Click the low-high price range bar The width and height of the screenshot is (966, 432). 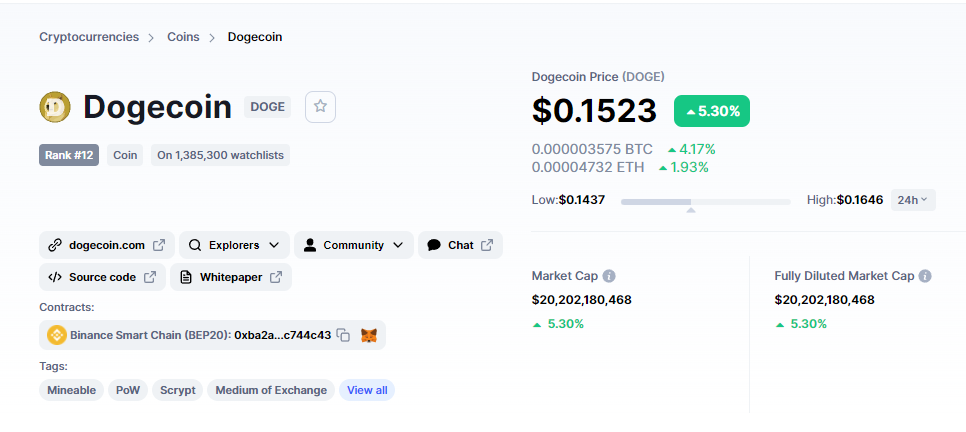[705, 202]
